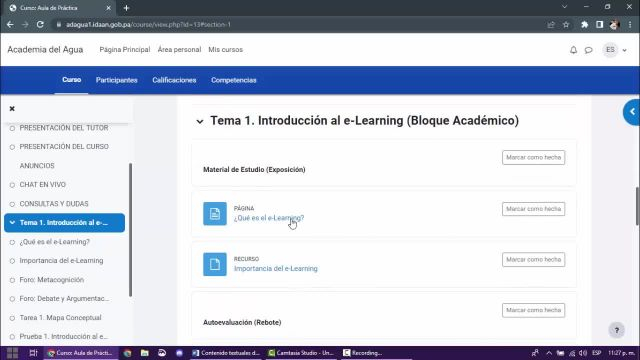The image size is (640, 360).
Task: Switch to Camtasia Studio in the taskbar
Action: click(301, 353)
